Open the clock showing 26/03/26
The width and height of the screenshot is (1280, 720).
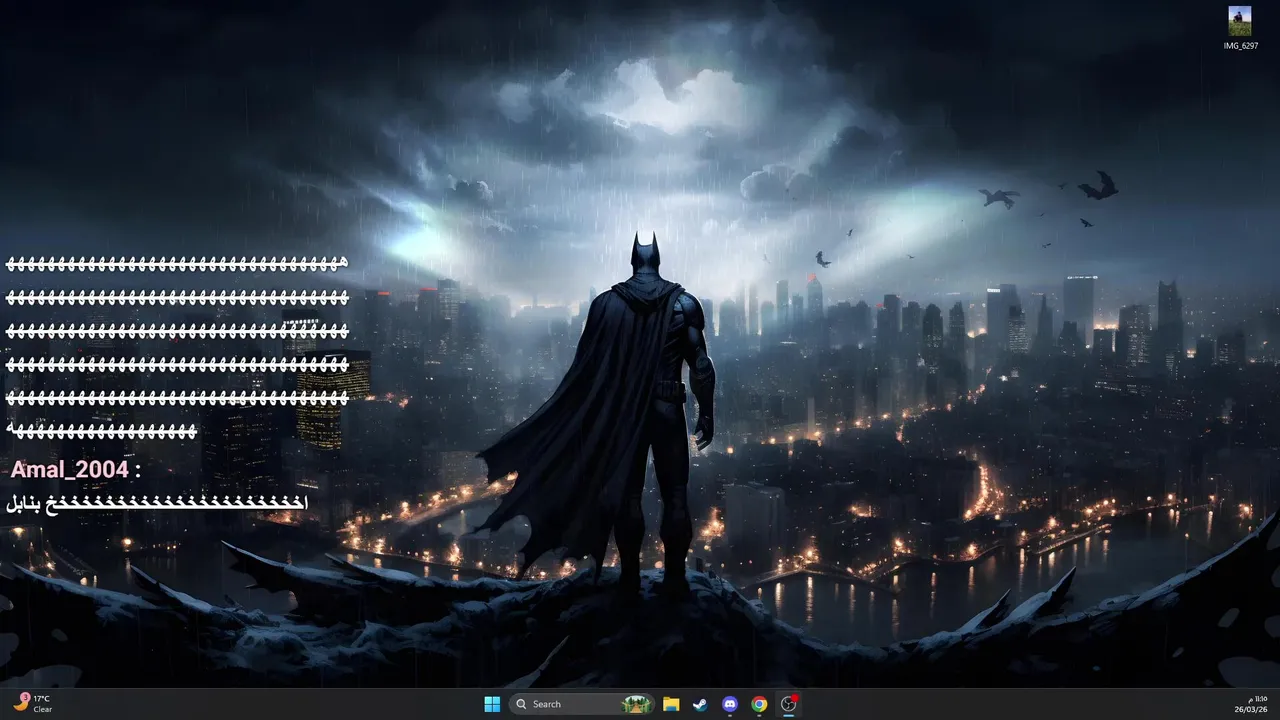1252,704
